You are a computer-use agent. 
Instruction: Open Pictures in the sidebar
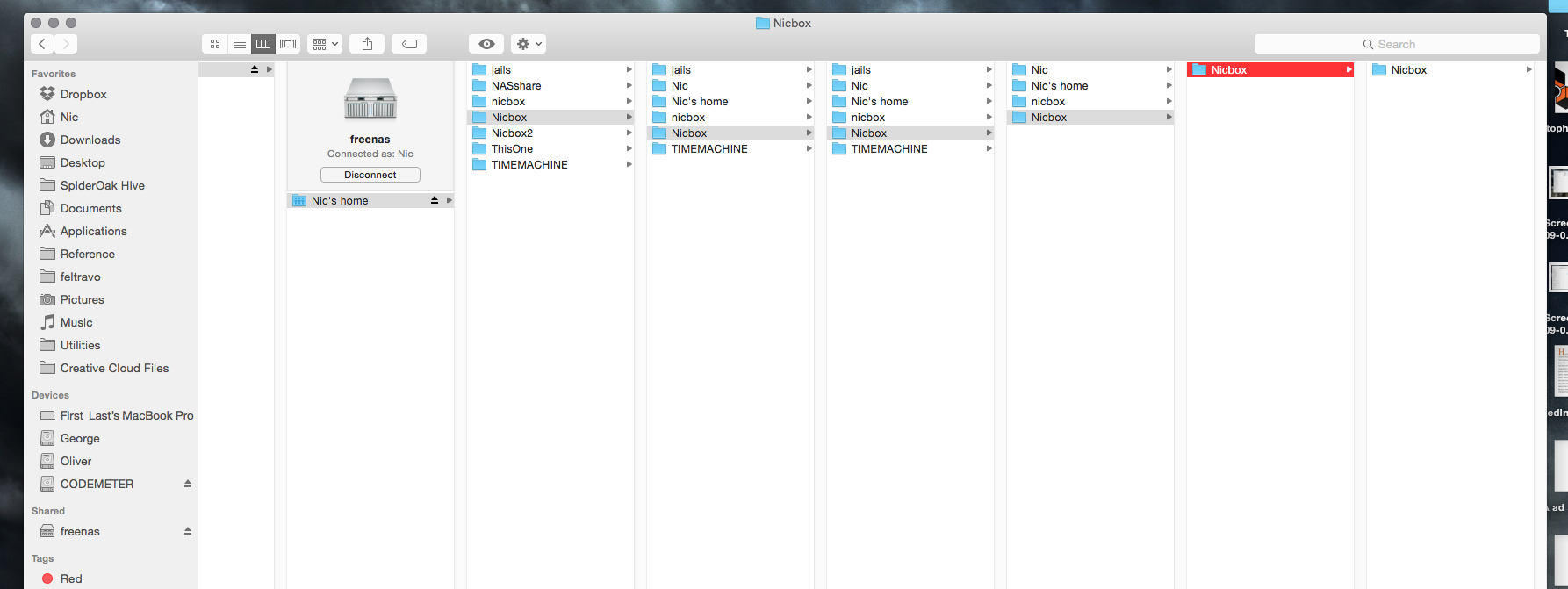82,299
